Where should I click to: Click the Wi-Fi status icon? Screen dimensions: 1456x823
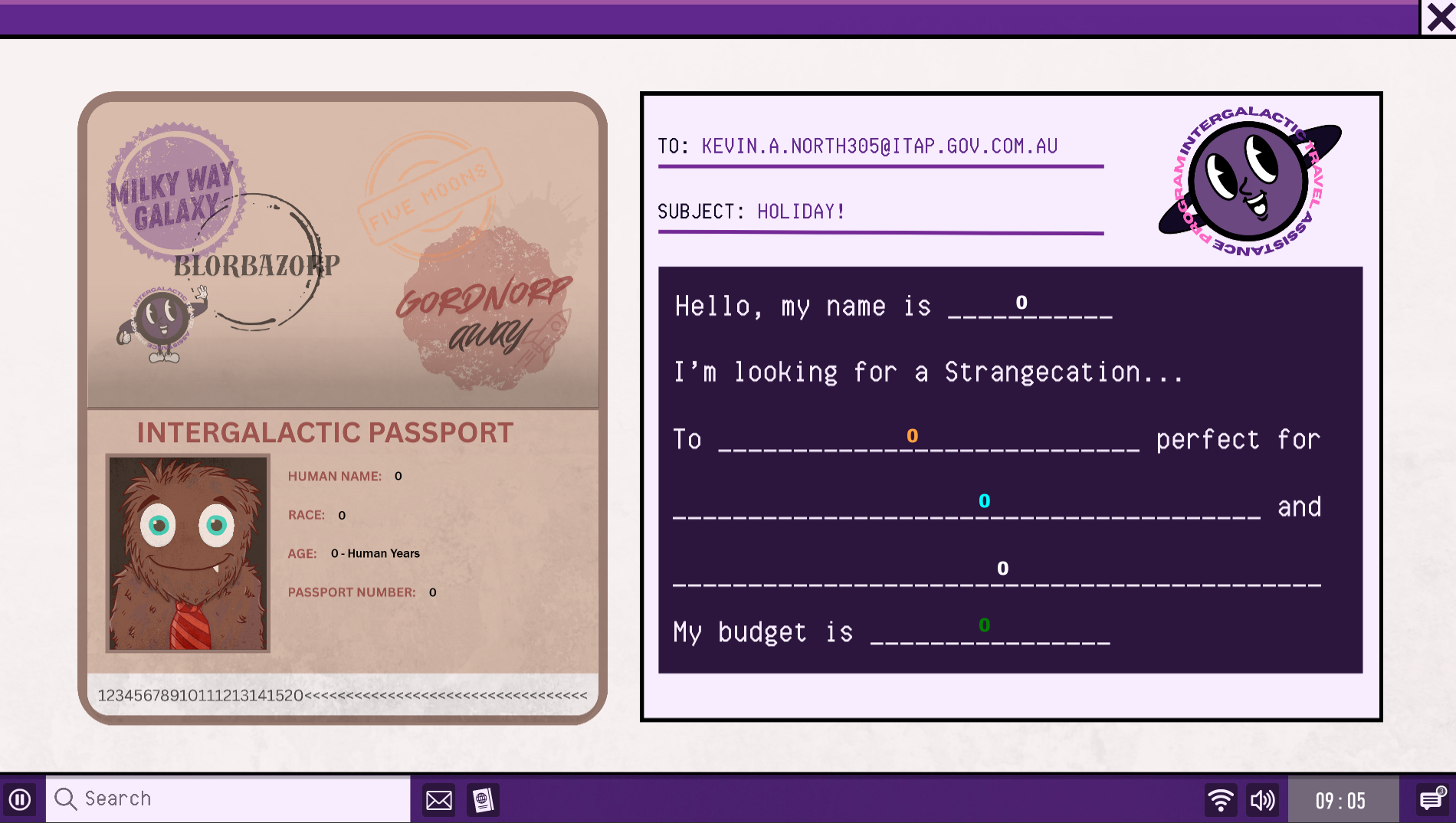(1221, 800)
